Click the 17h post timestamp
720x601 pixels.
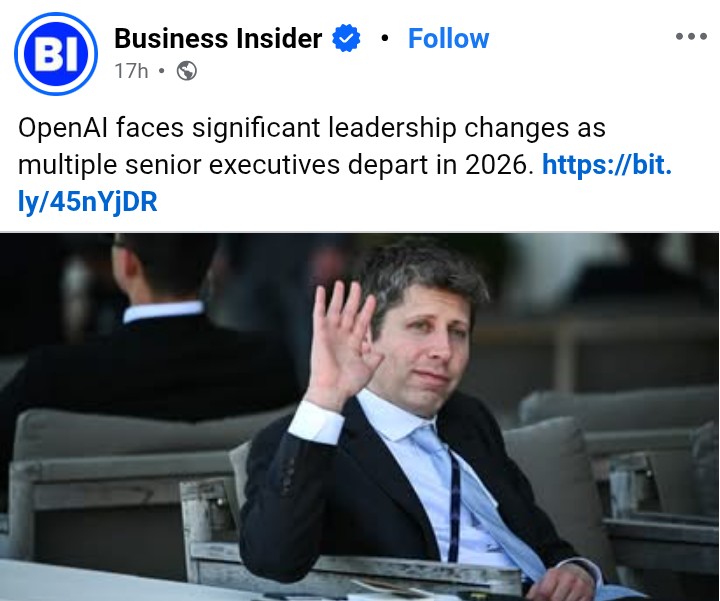point(131,71)
